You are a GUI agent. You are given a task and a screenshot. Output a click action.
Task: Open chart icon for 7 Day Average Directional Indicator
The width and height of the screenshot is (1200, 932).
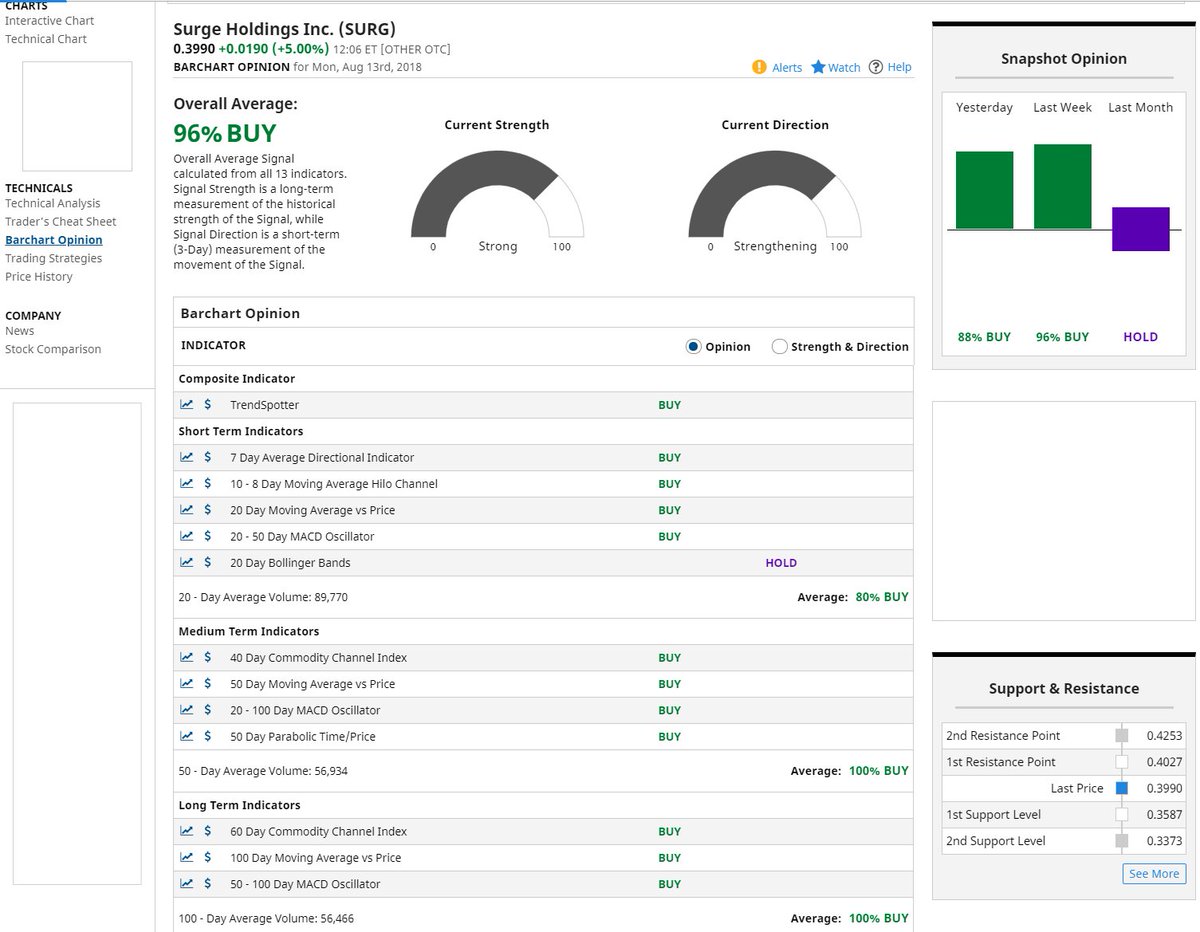click(x=187, y=457)
